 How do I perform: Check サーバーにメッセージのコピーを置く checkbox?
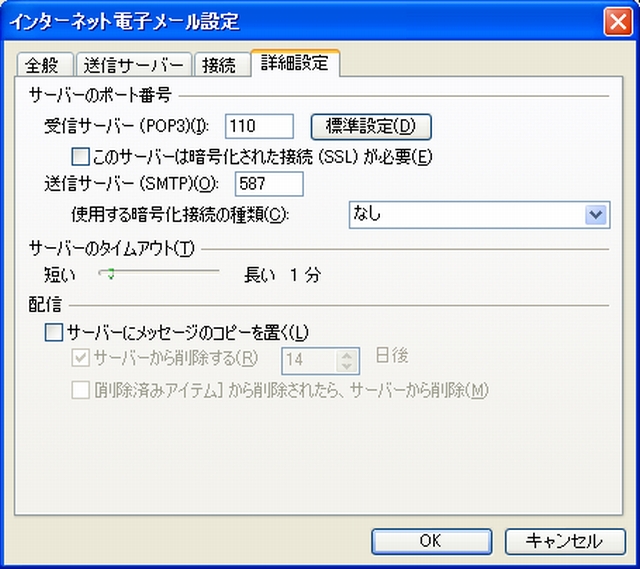click(x=54, y=332)
